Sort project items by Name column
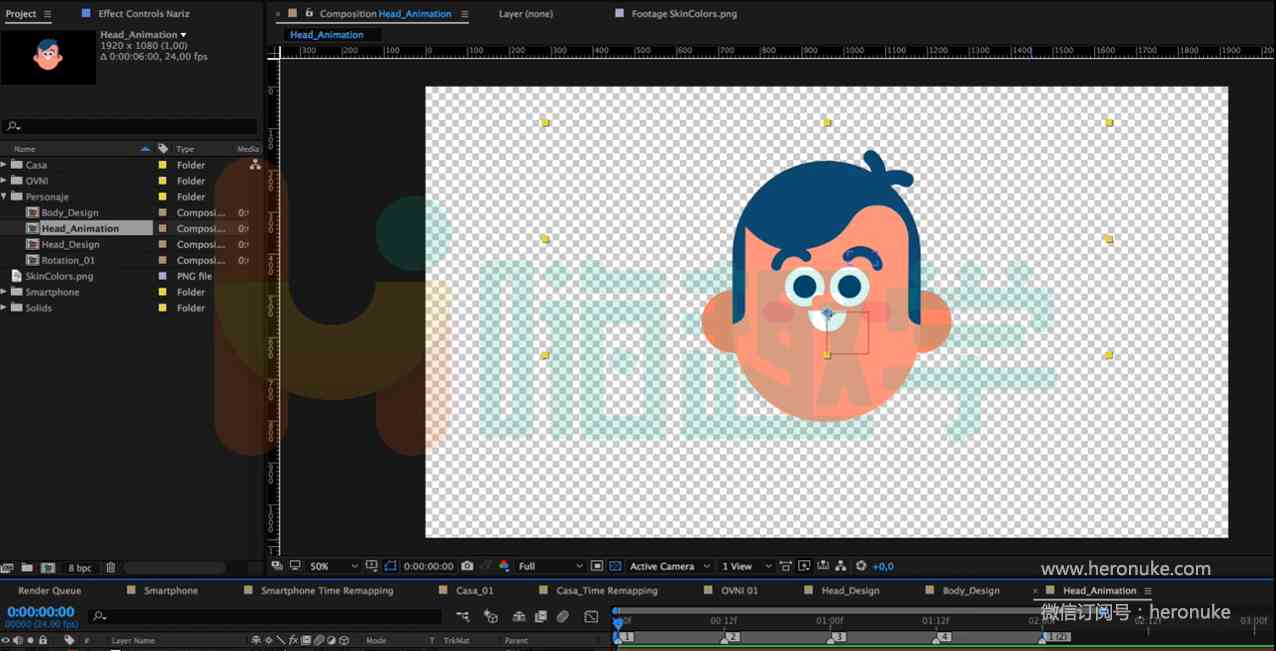1276x651 pixels. 24,149
